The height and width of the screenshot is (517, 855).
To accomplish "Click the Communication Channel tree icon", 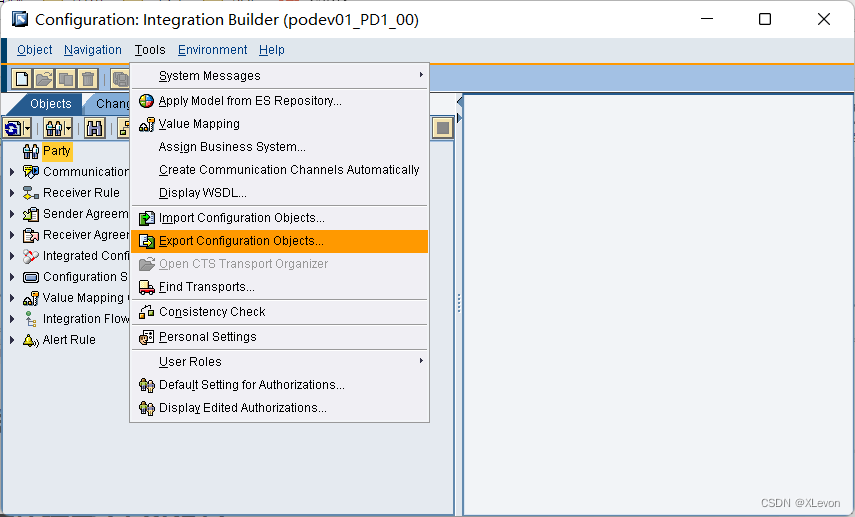I will click(31, 172).
